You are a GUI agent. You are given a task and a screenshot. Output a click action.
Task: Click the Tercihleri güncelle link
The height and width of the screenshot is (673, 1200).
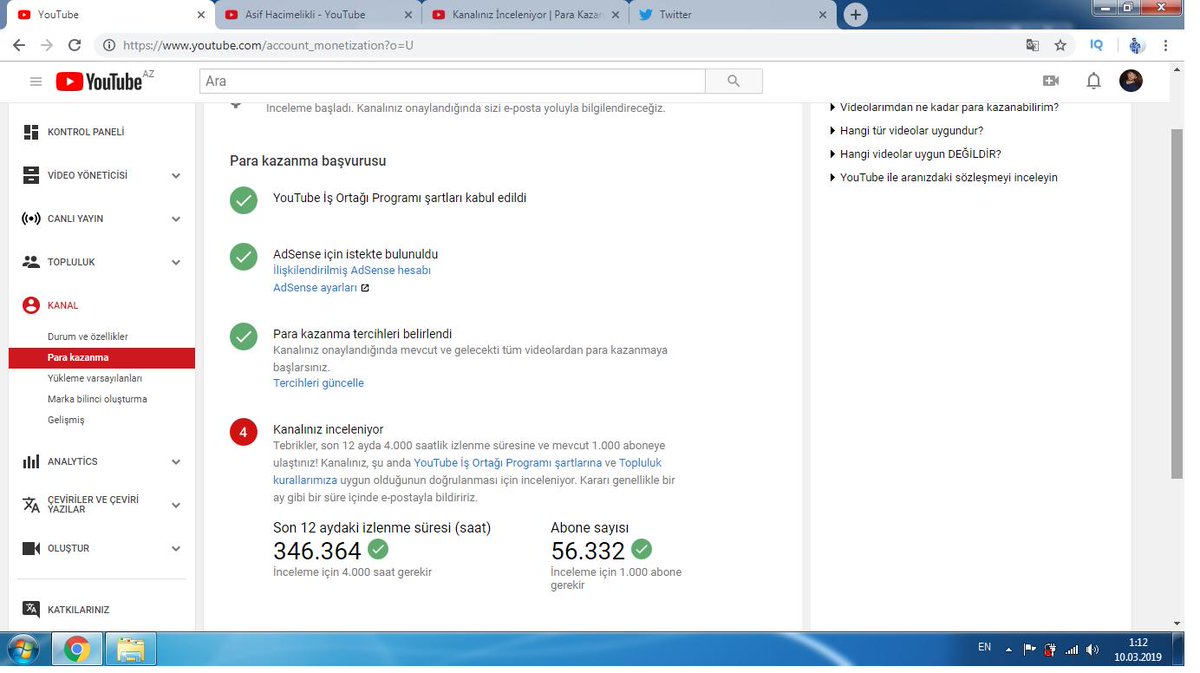318,384
